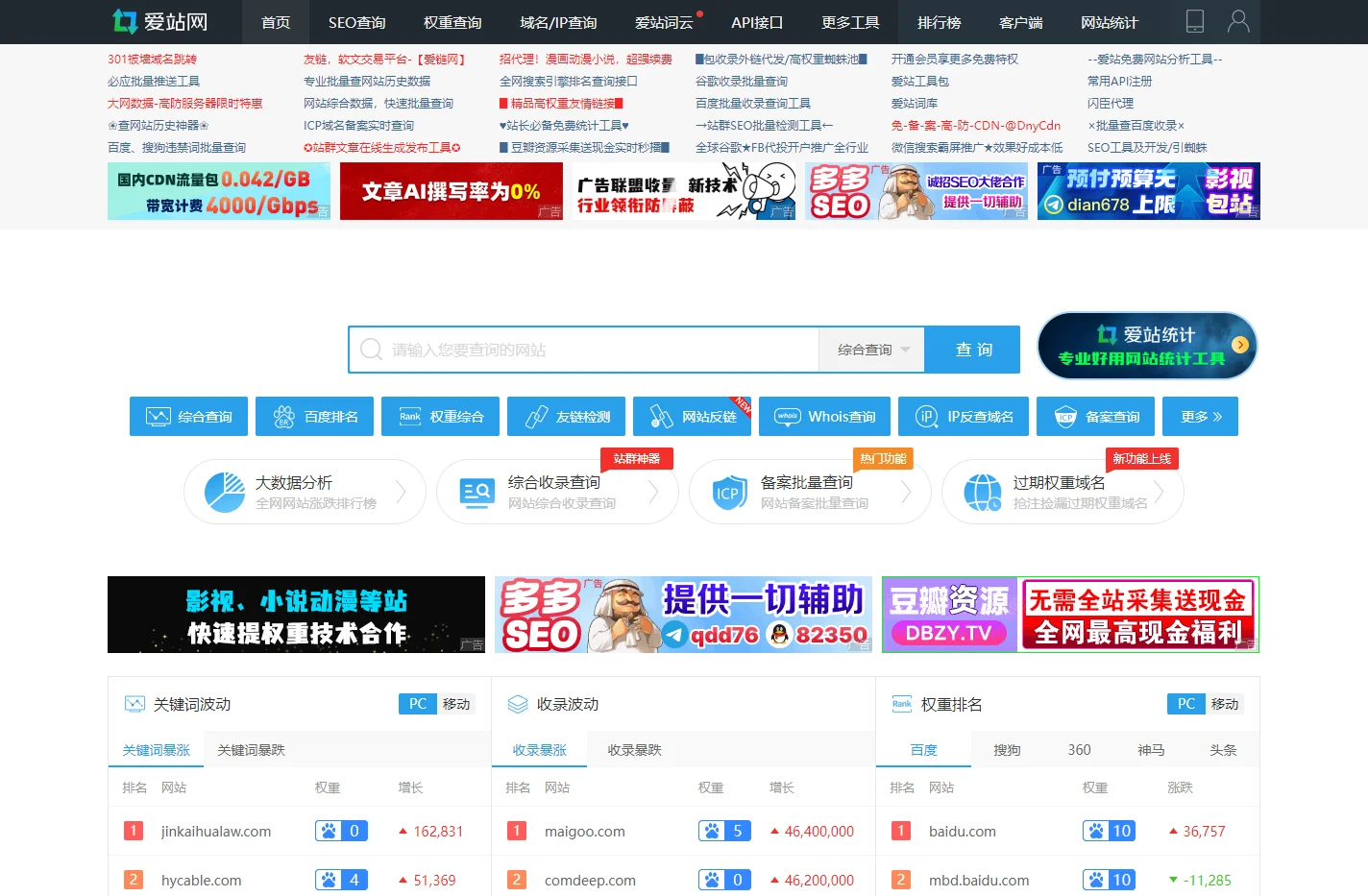Open 网站统计 navigation item
The width and height of the screenshot is (1368, 896).
click(1110, 22)
